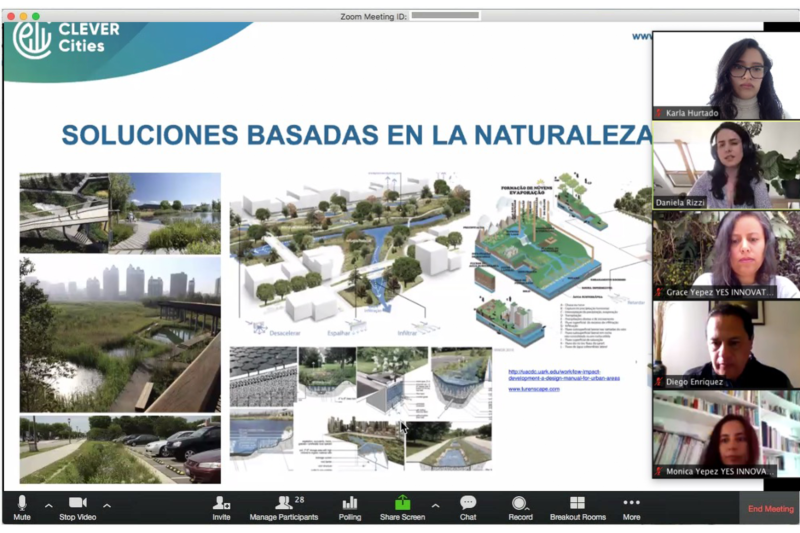Select Daniela Rizzi video thumbnail

(x=726, y=165)
